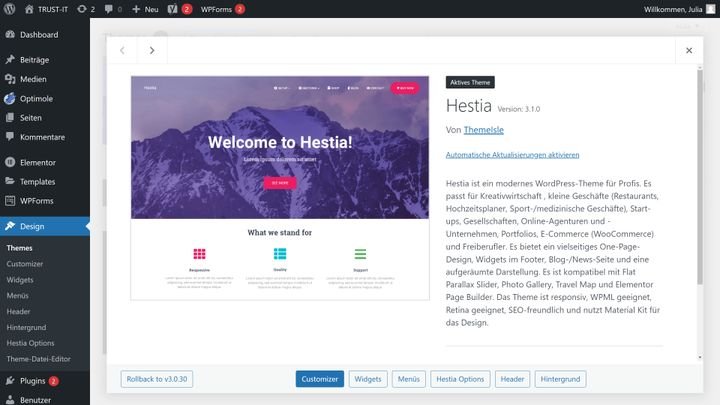The image size is (720, 405).
Task: Click the Elementor icon in sidebar
Action: [x=10, y=162]
